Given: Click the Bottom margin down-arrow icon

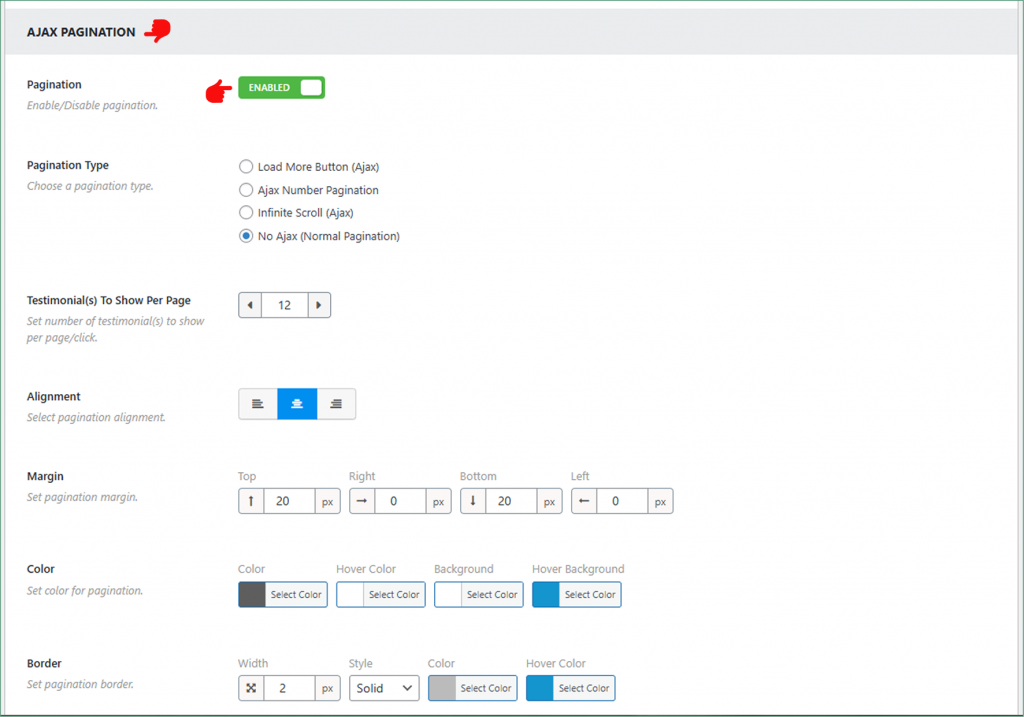Looking at the screenshot, I should (x=473, y=501).
